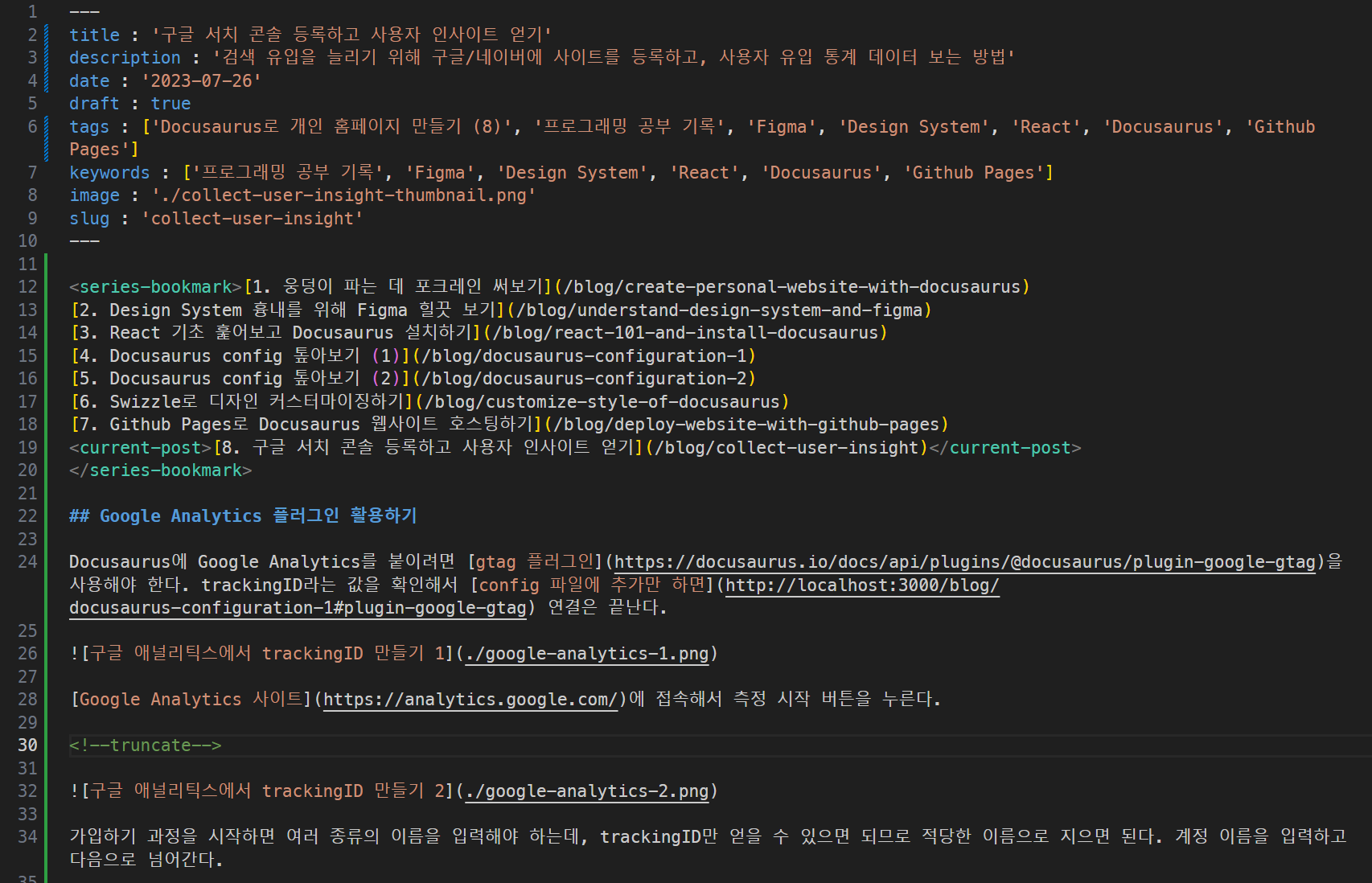
Task: Click the slug value 'collect-user-insight'
Action: coord(252,219)
